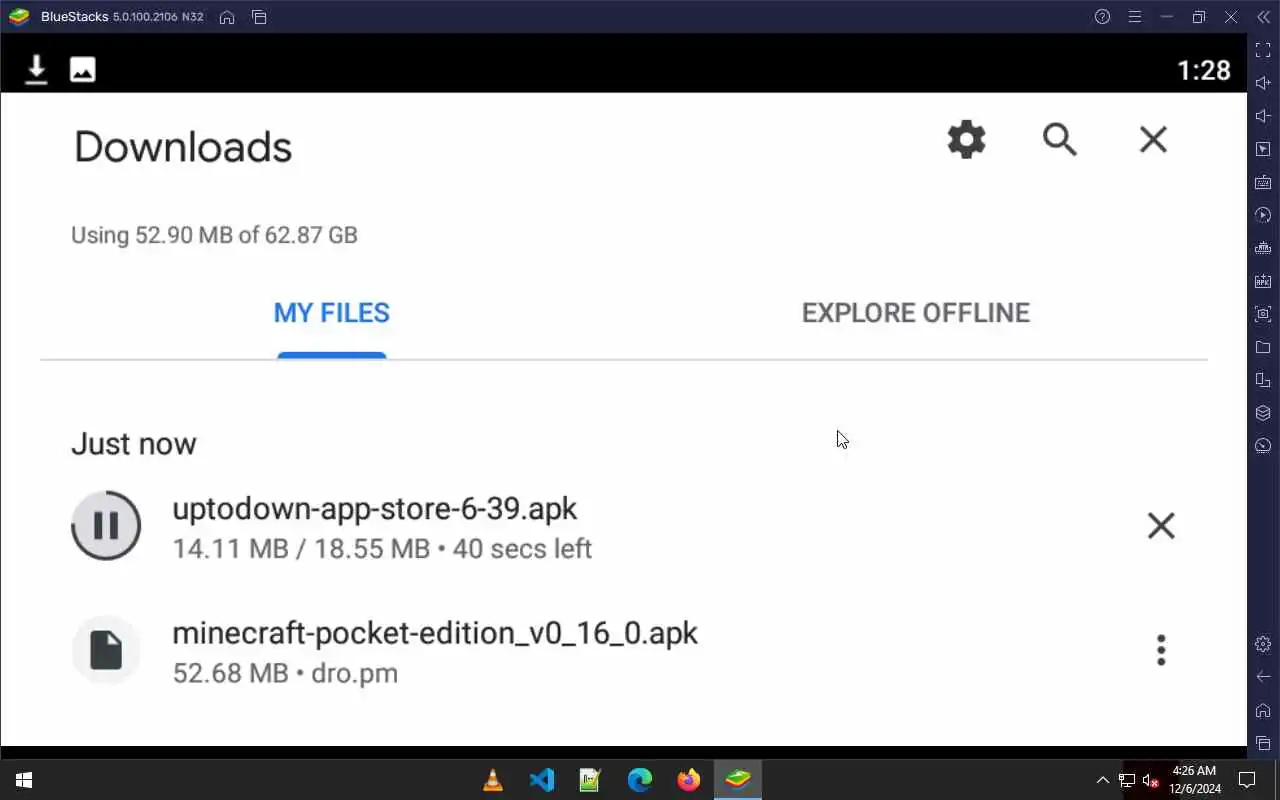The width and height of the screenshot is (1280, 800).
Task: Collapse the BlueStacks side toolbar
Action: pyautogui.click(x=1263, y=17)
